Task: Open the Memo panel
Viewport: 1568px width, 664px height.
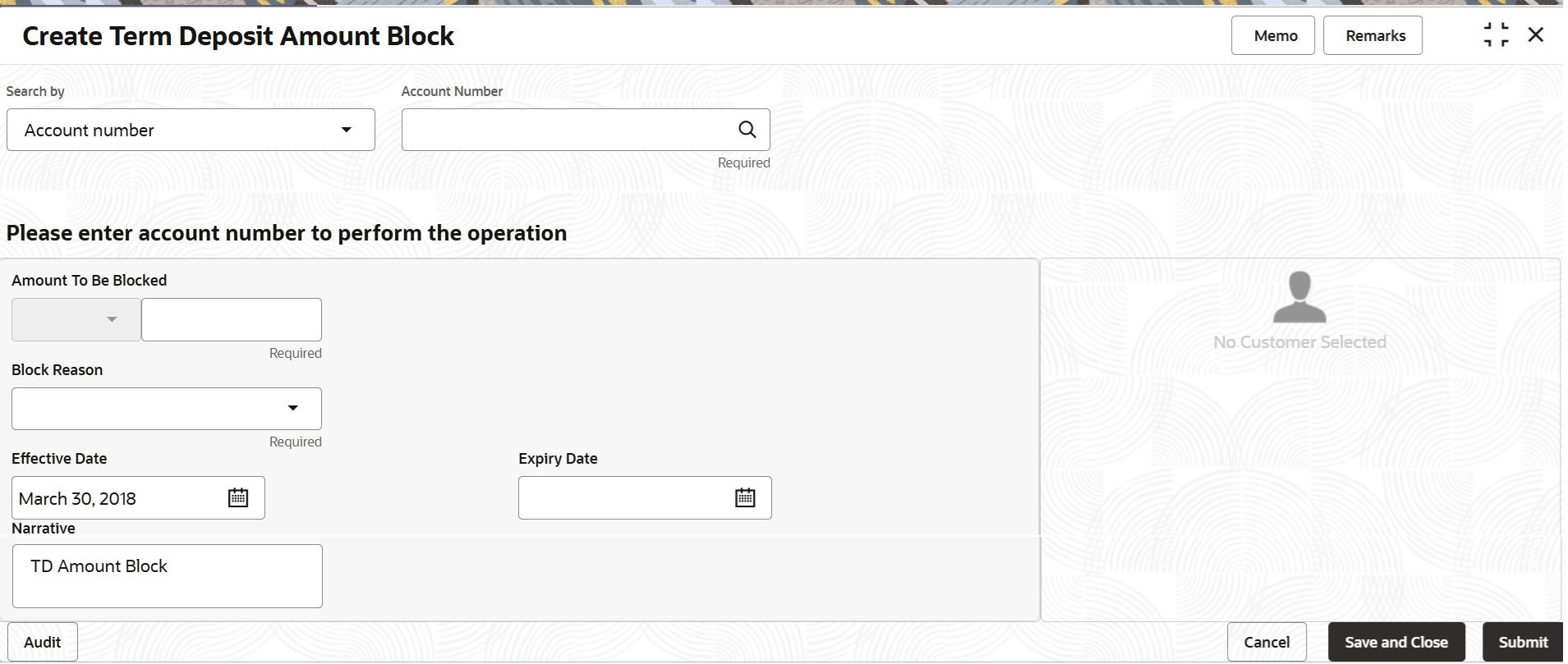Action: 1273,35
